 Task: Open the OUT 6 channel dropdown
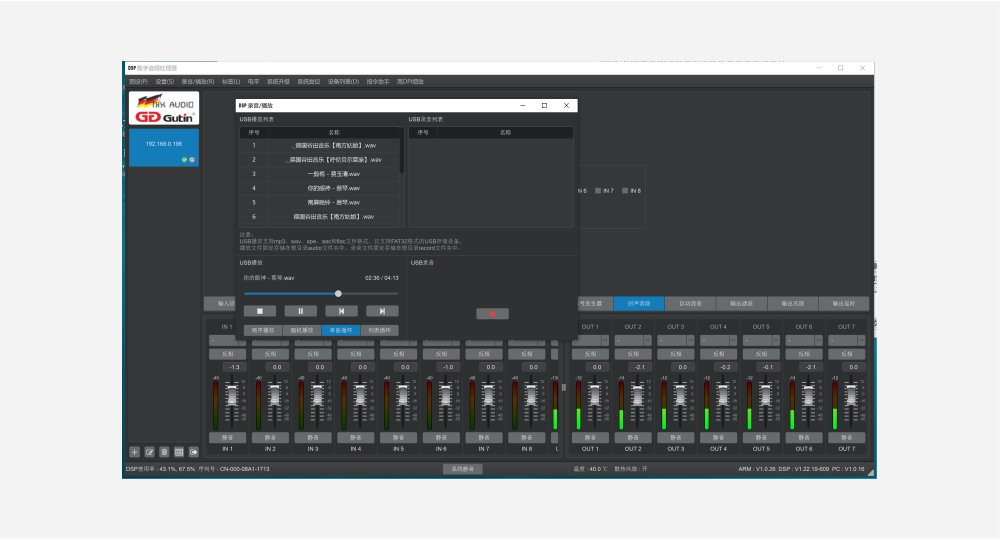(x=804, y=341)
